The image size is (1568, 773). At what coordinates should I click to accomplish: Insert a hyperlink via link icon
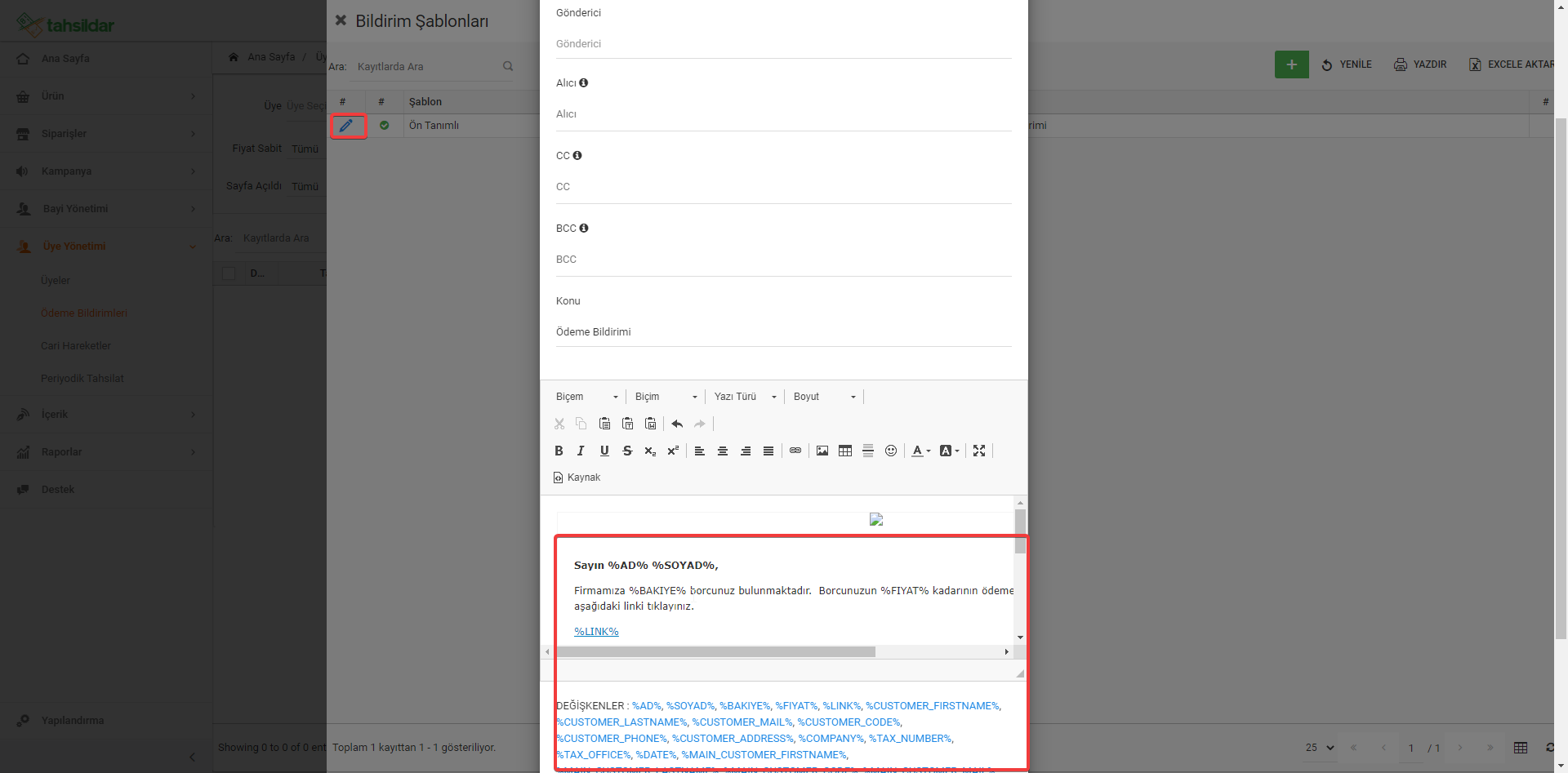coord(795,451)
